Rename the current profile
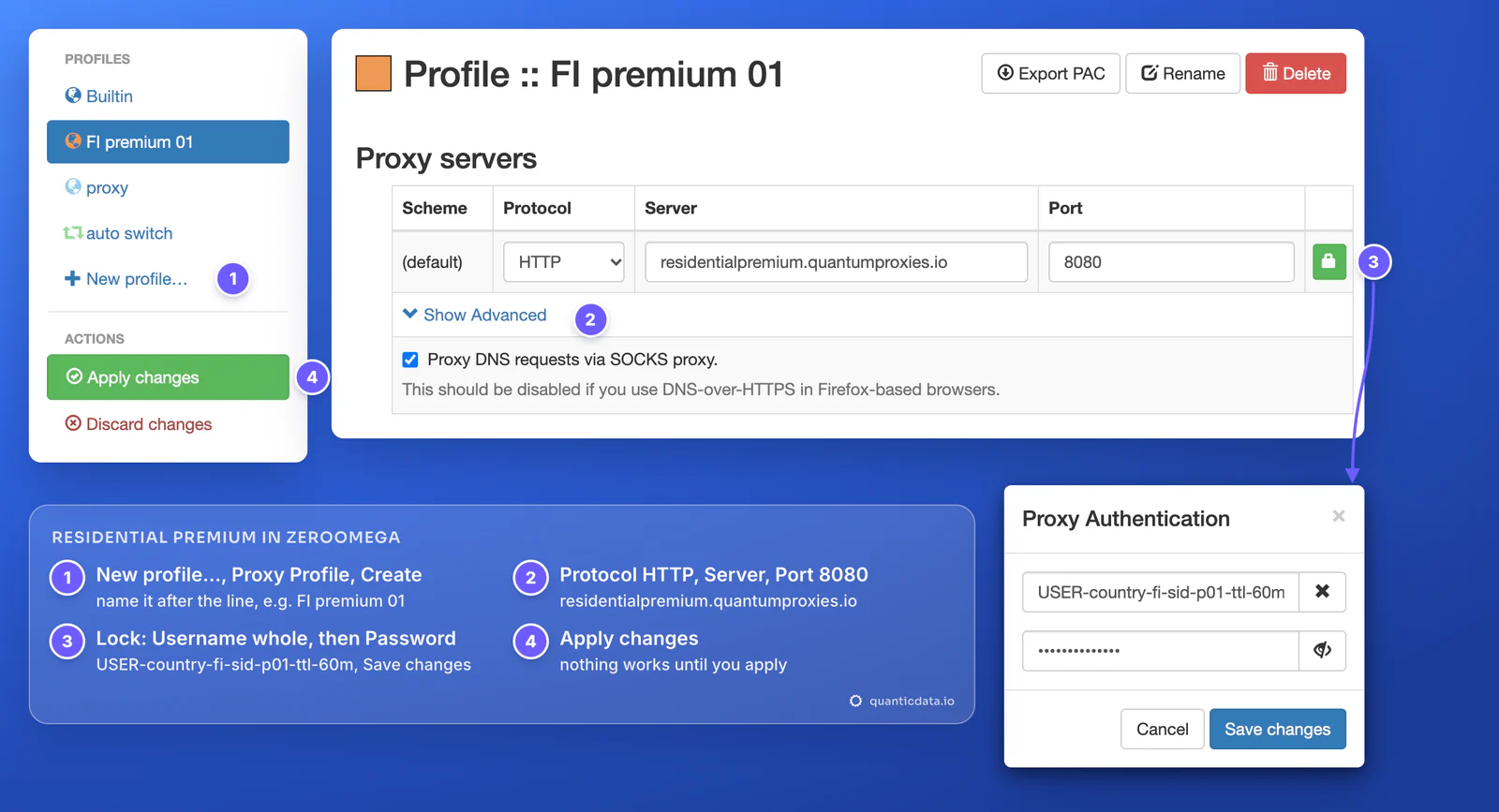This screenshot has height=812, width=1499. (1182, 73)
